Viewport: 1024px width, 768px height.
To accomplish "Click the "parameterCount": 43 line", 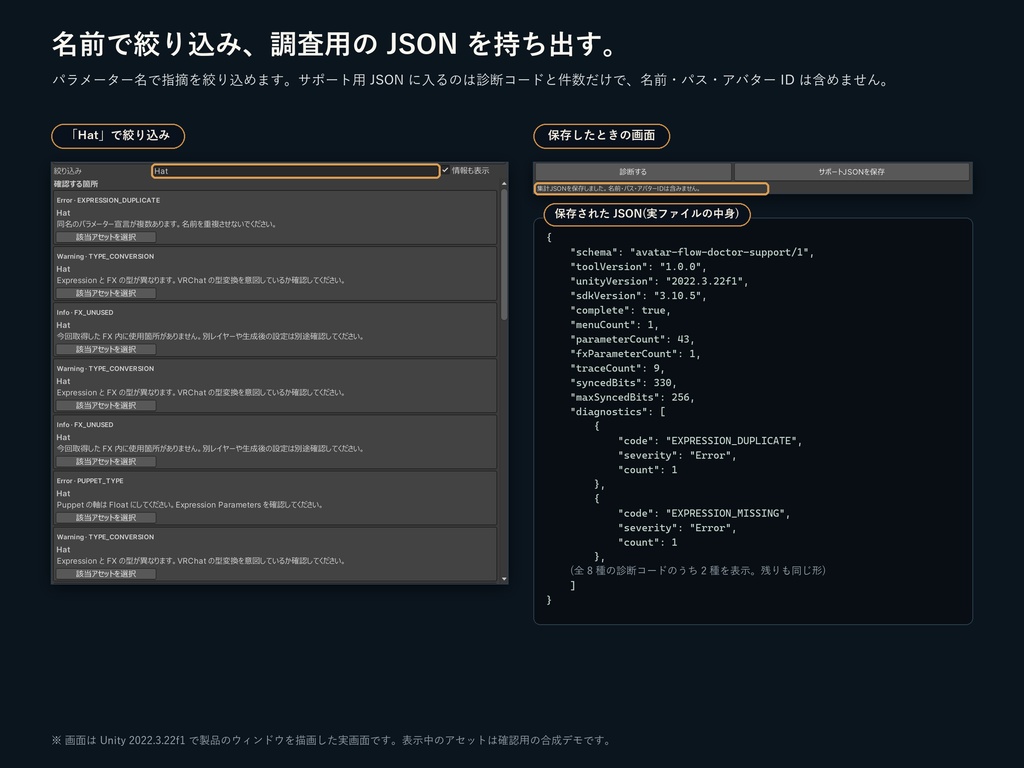I will tap(632, 339).
